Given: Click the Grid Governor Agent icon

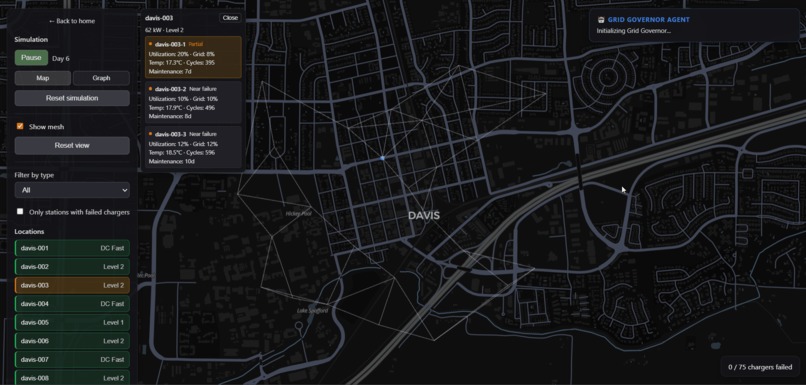Looking at the screenshot, I should [600, 20].
